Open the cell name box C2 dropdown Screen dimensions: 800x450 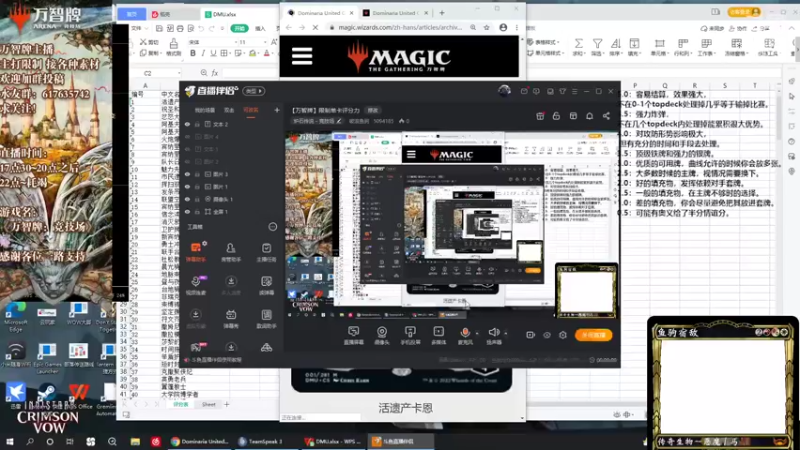click(179, 73)
